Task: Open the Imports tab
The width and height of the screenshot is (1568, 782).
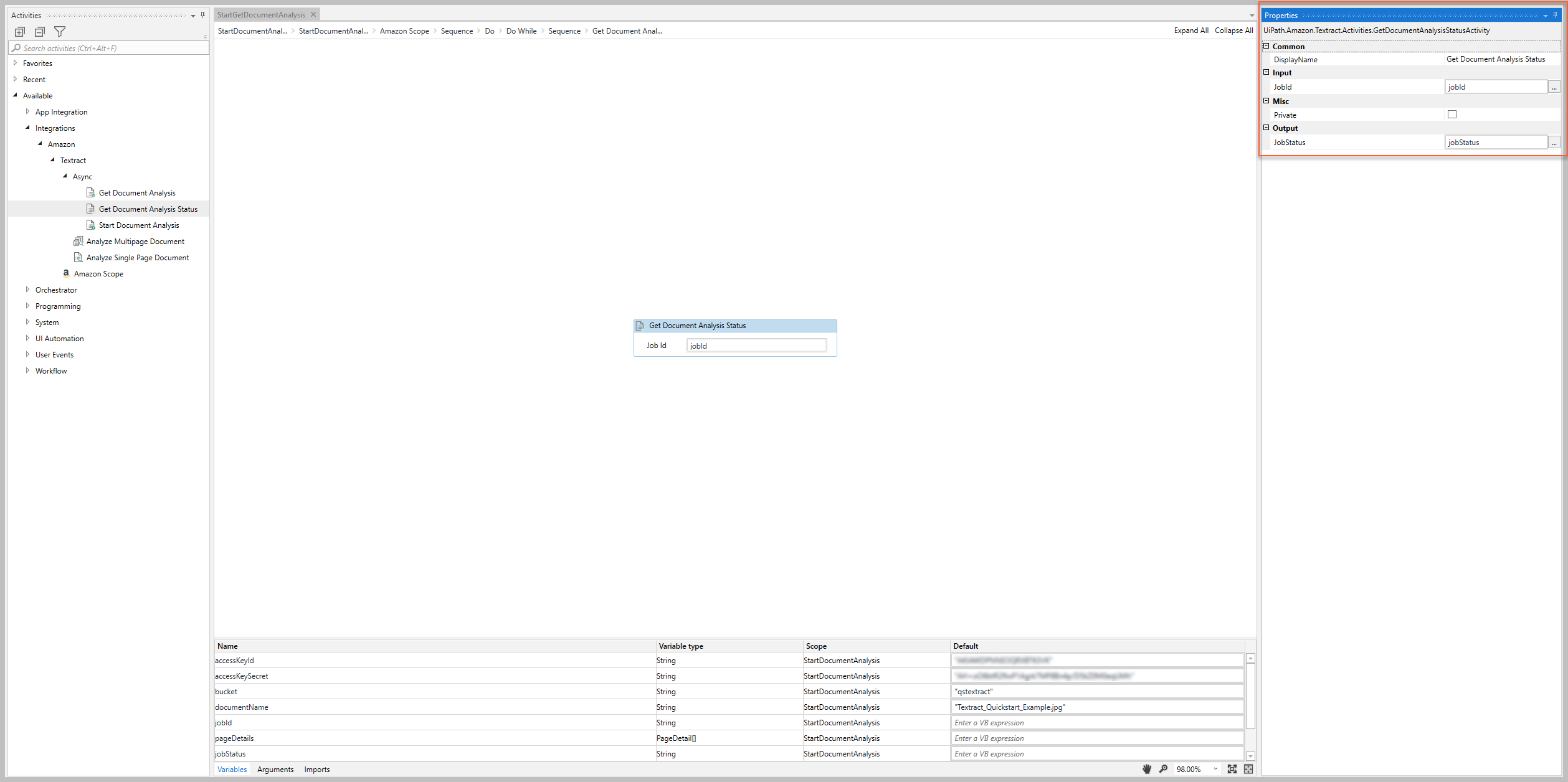Action: (x=317, y=769)
